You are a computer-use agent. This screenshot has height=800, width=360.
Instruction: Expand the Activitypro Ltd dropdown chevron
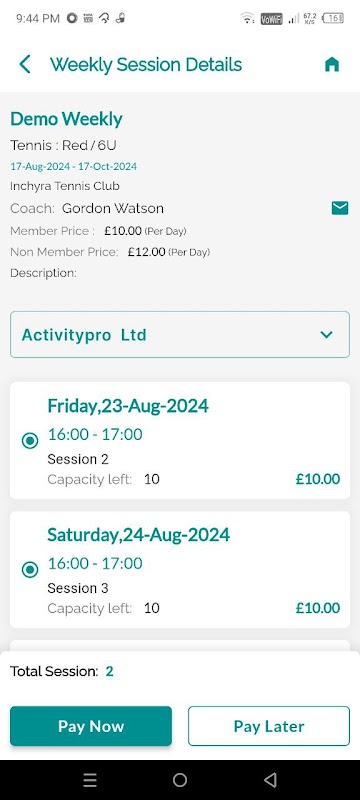coord(326,335)
